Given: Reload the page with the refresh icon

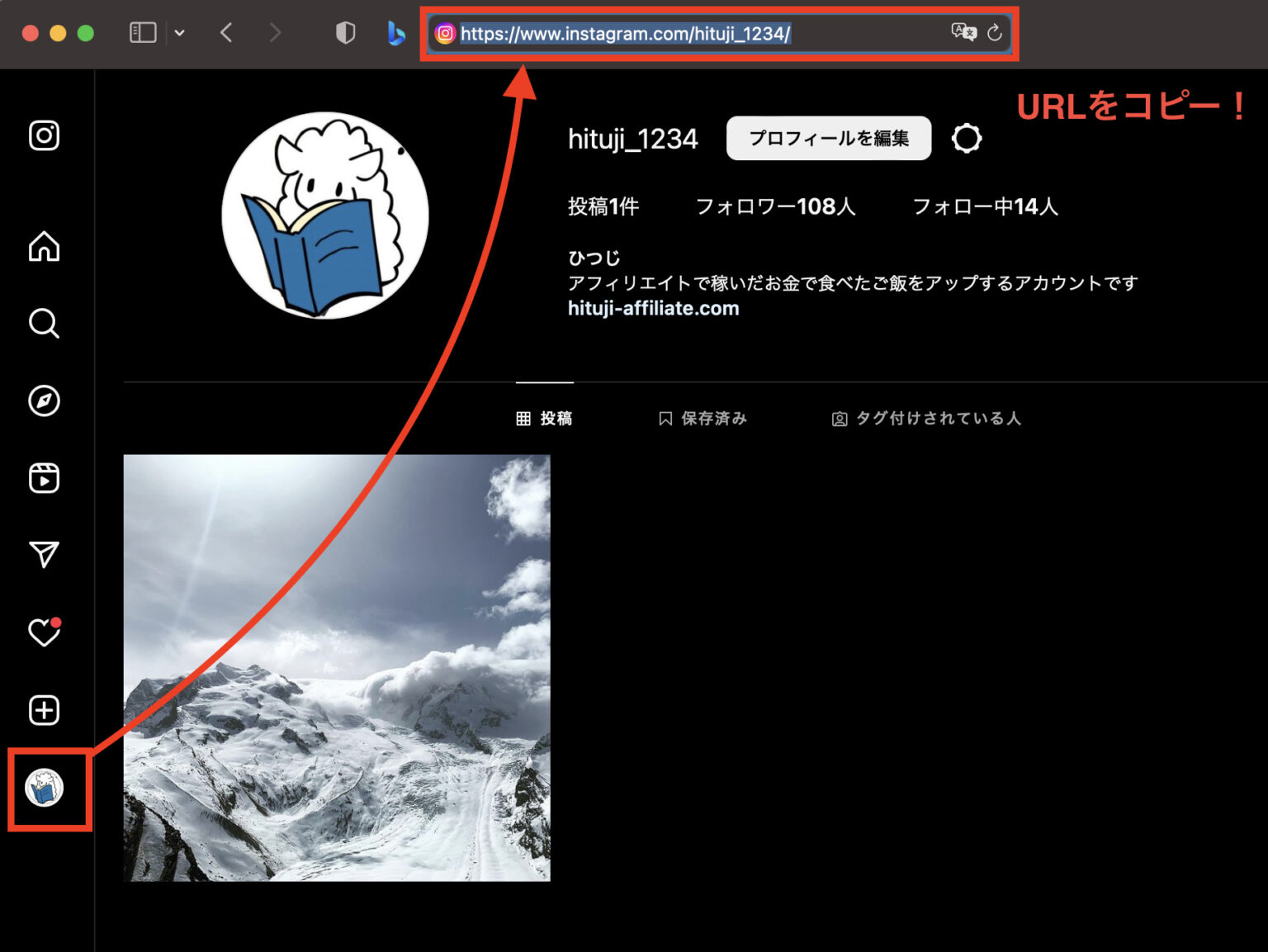Looking at the screenshot, I should [995, 33].
